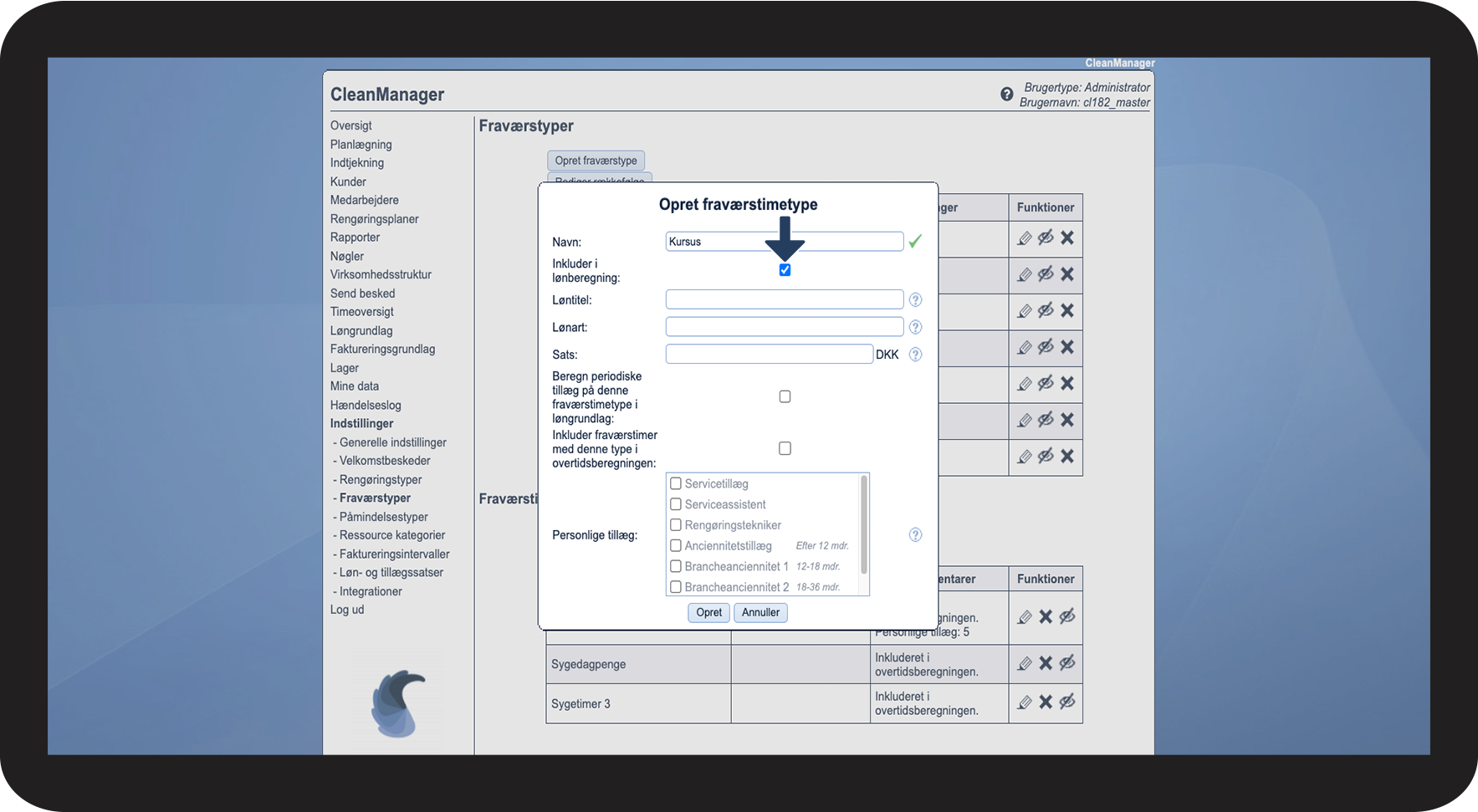Click the Sats amount field
This screenshot has width=1478, height=812.
pyautogui.click(x=770, y=355)
